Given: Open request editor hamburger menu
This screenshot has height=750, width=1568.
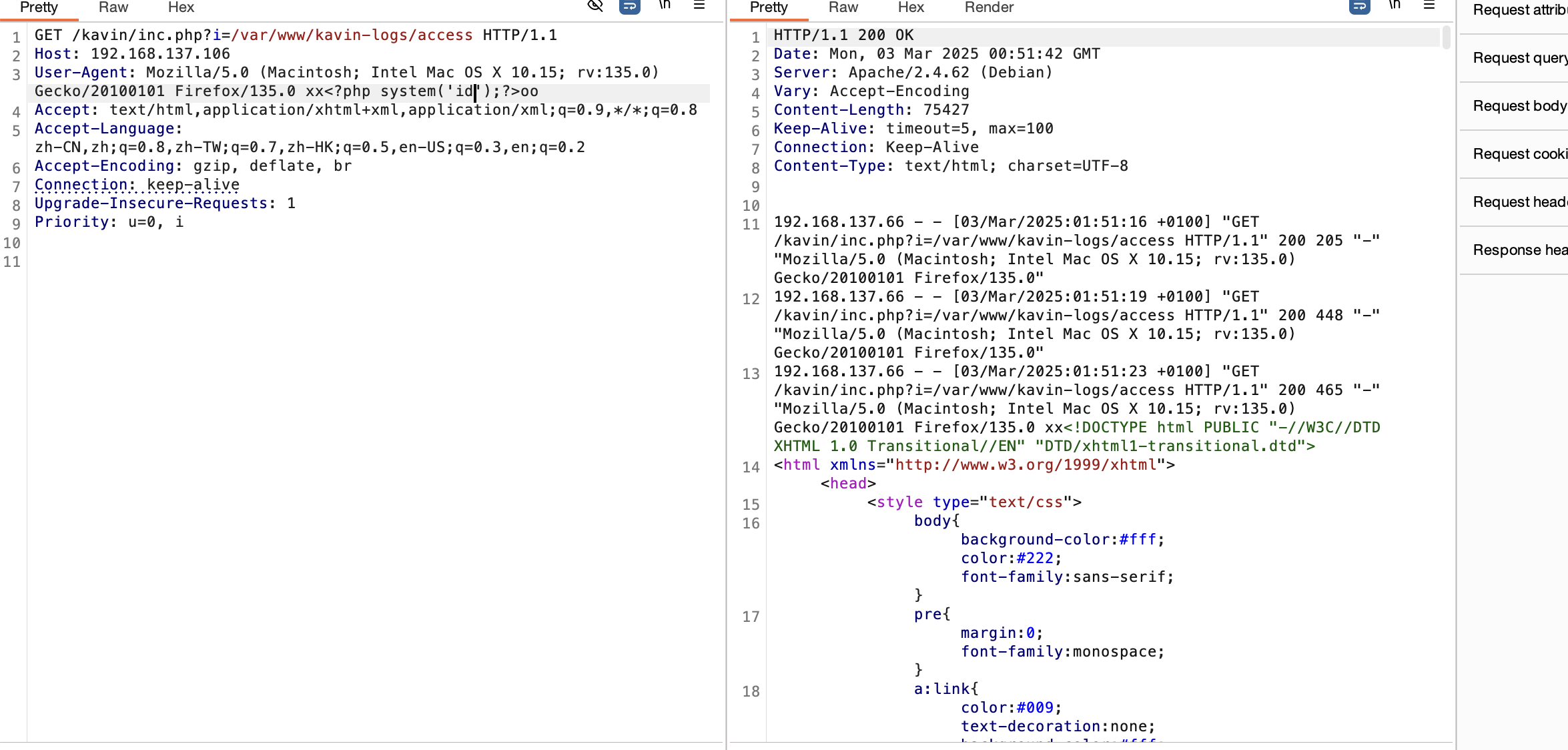Looking at the screenshot, I should [699, 6].
